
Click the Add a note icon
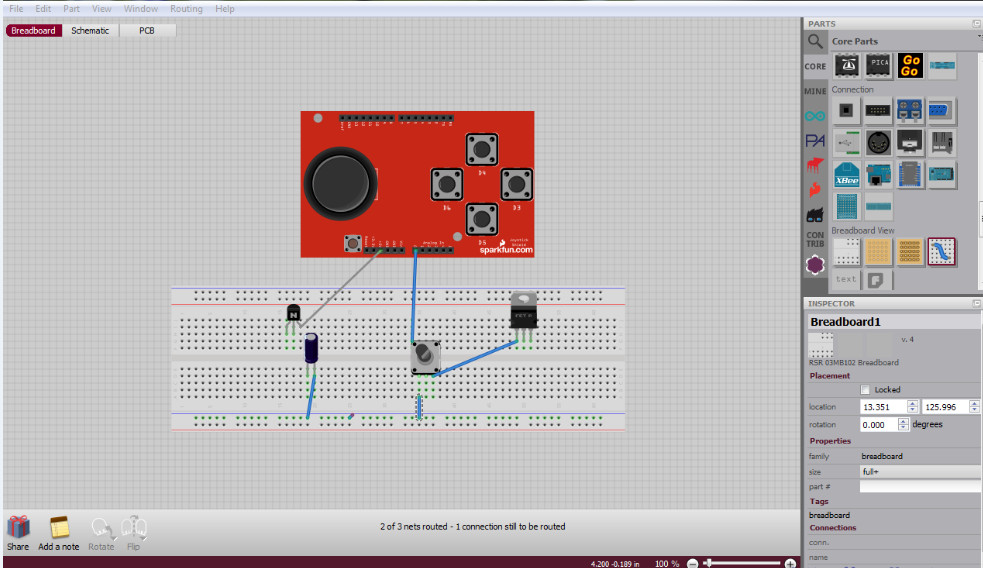click(x=59, y=527)
